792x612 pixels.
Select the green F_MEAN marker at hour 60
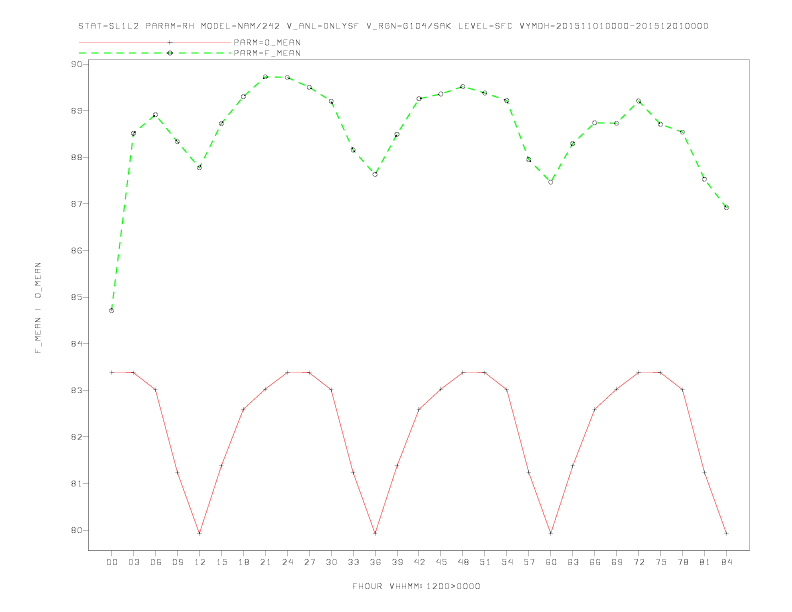click(551, 182)
